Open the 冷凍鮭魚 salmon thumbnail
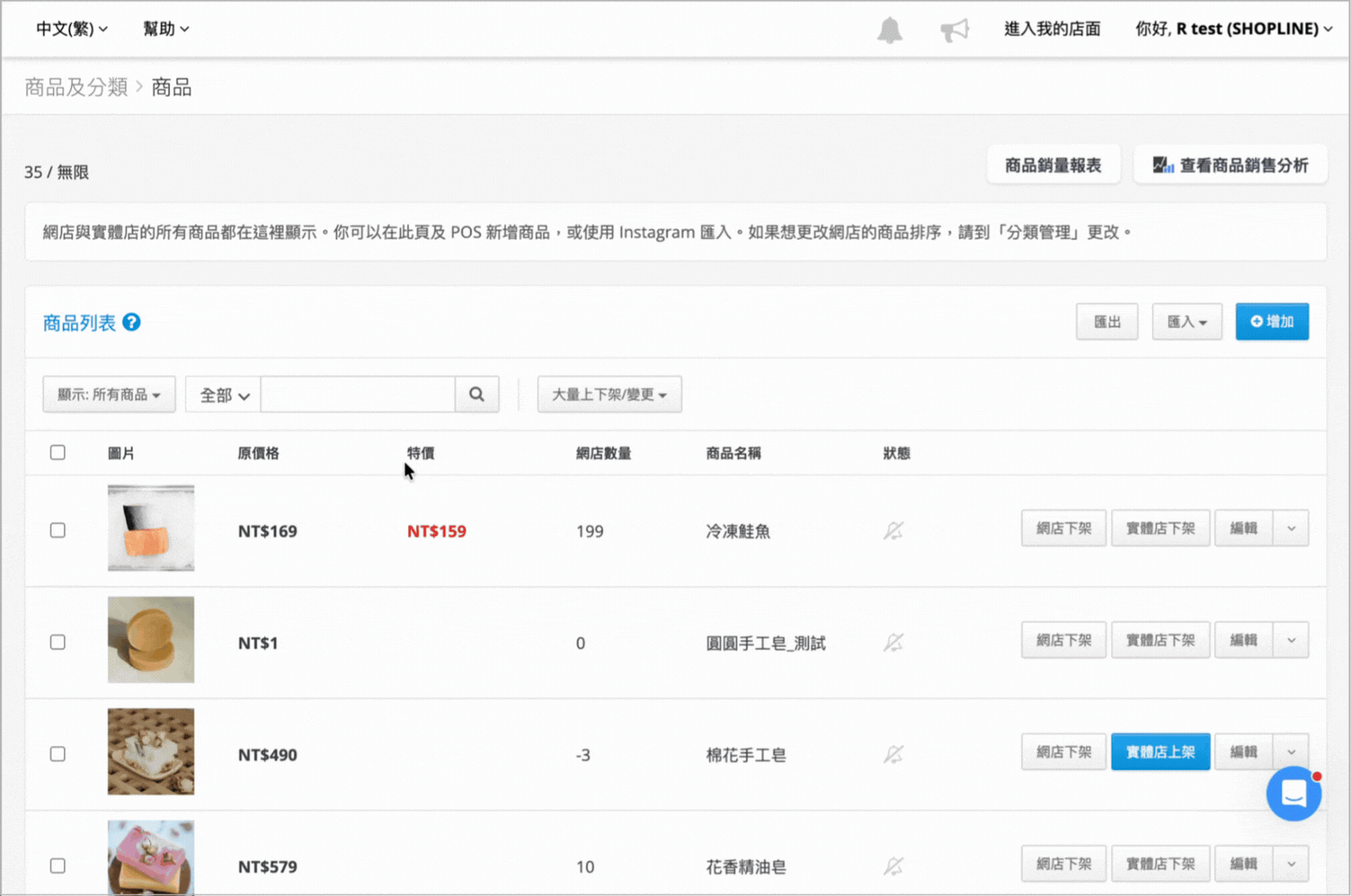The height and width of the screenshot is (896, 1351). (151, 528)
